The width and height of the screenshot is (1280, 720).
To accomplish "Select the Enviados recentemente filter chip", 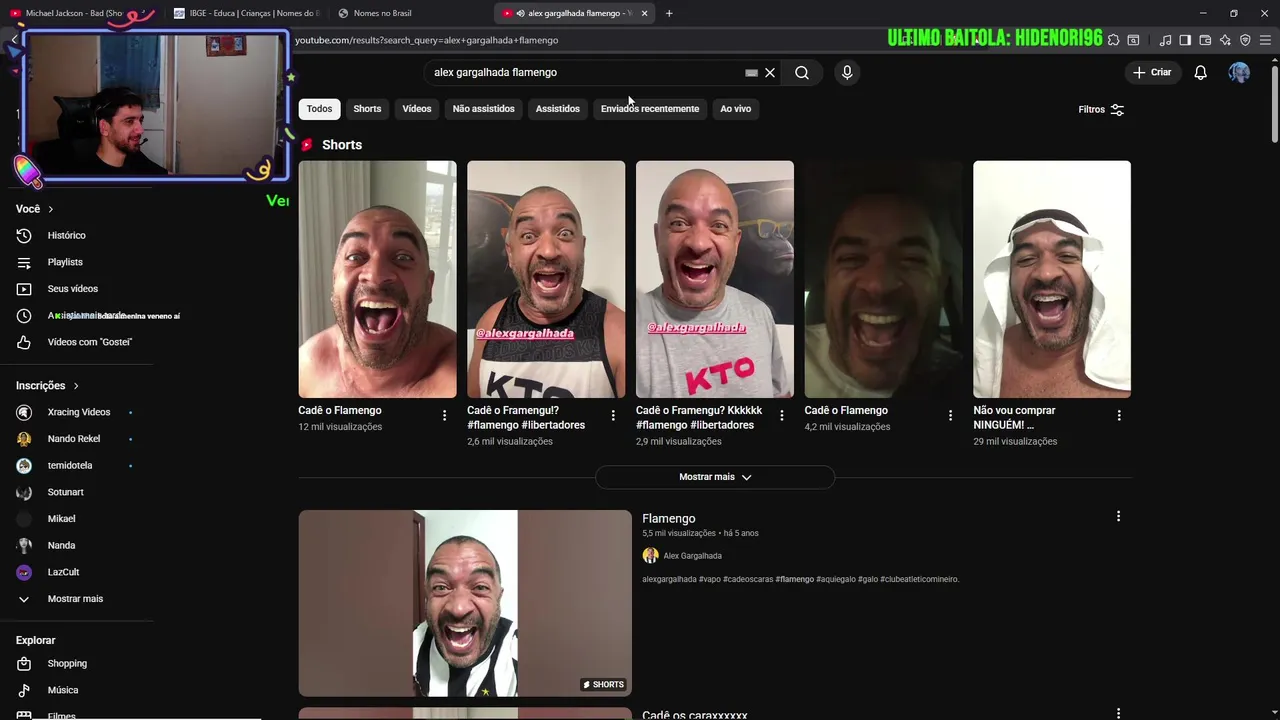I will click(650, 109).
